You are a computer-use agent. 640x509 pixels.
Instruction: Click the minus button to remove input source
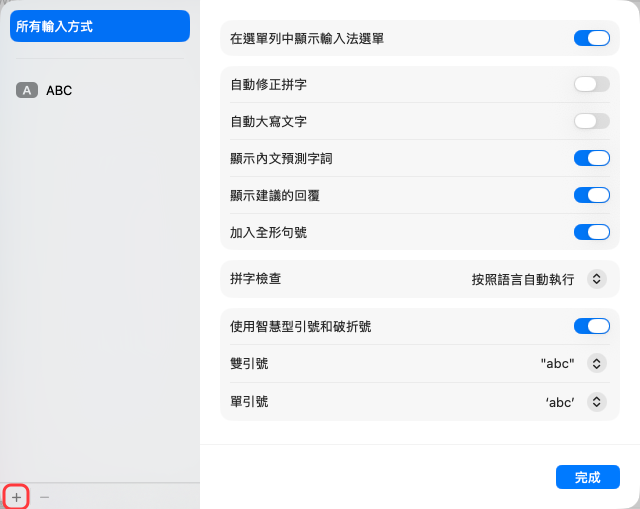click(x=44, y=497)
